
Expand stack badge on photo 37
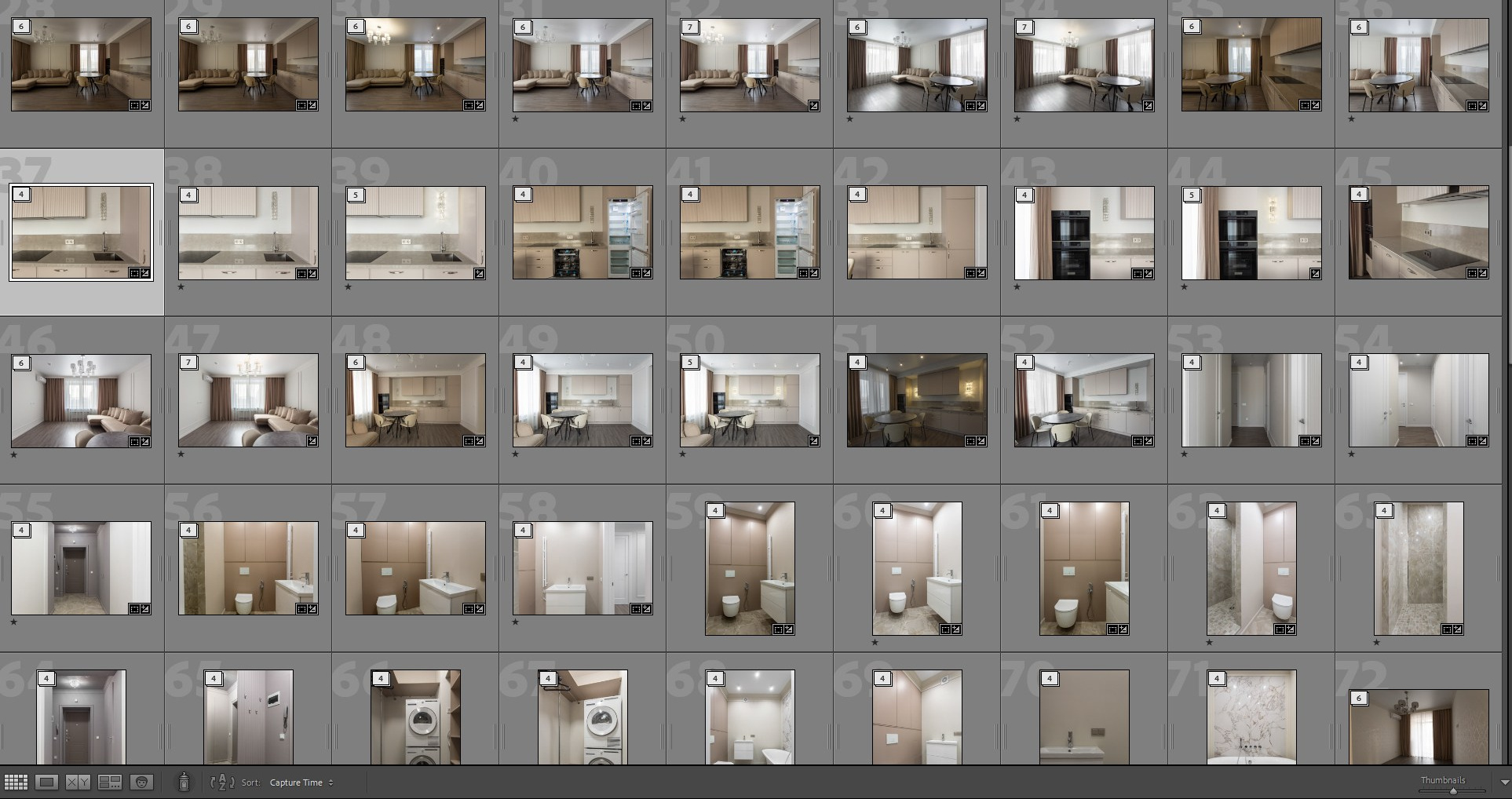pyautogui.click(x=22, y=195)
